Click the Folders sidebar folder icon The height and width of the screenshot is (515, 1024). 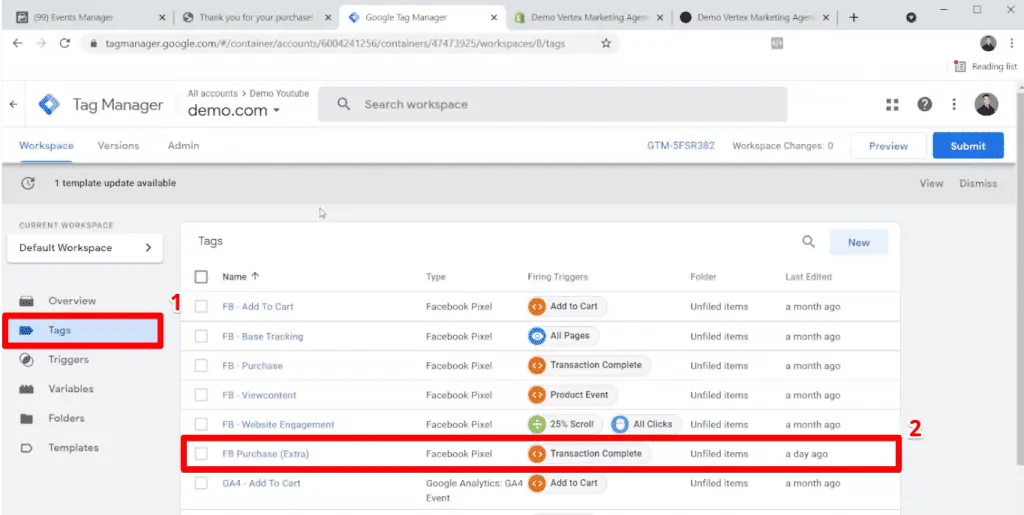(26, 418)
